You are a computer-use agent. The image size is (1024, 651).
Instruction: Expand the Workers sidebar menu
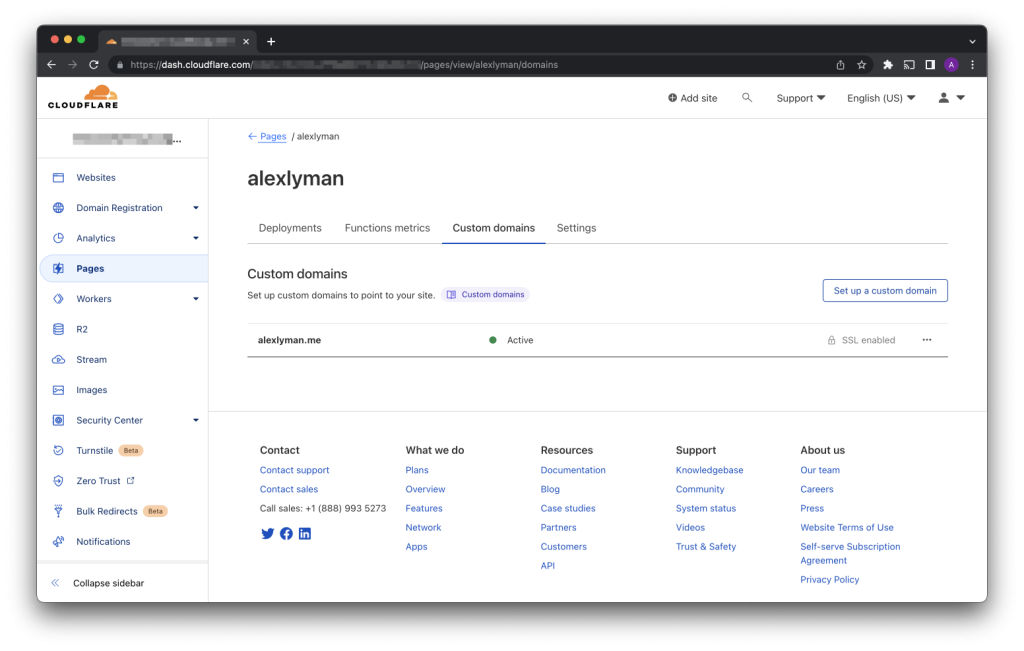pyautogui.click(x=195, y=299)
